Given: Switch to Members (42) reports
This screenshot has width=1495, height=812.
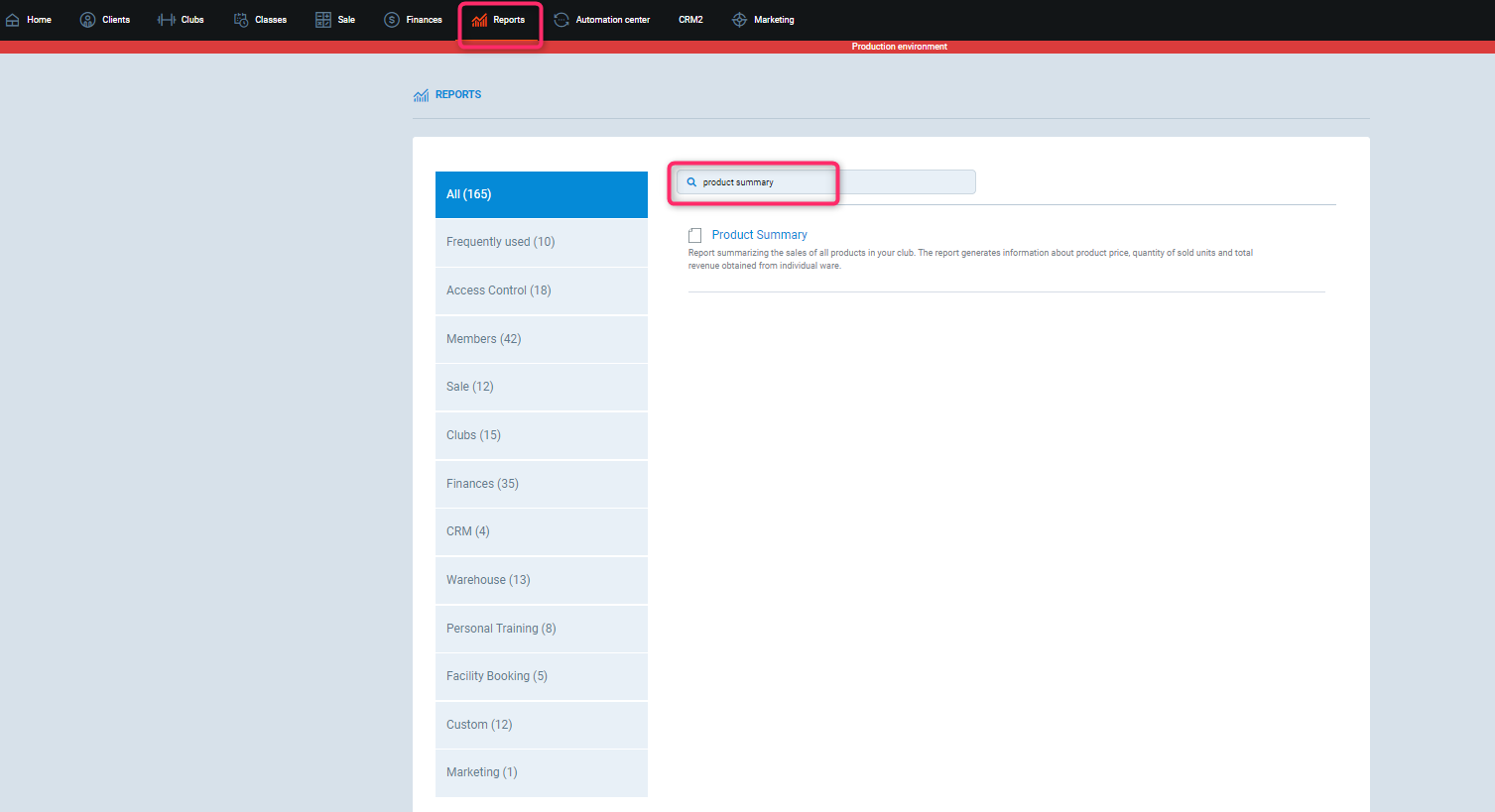Looking at the screenshot, I should coord(541,339).
